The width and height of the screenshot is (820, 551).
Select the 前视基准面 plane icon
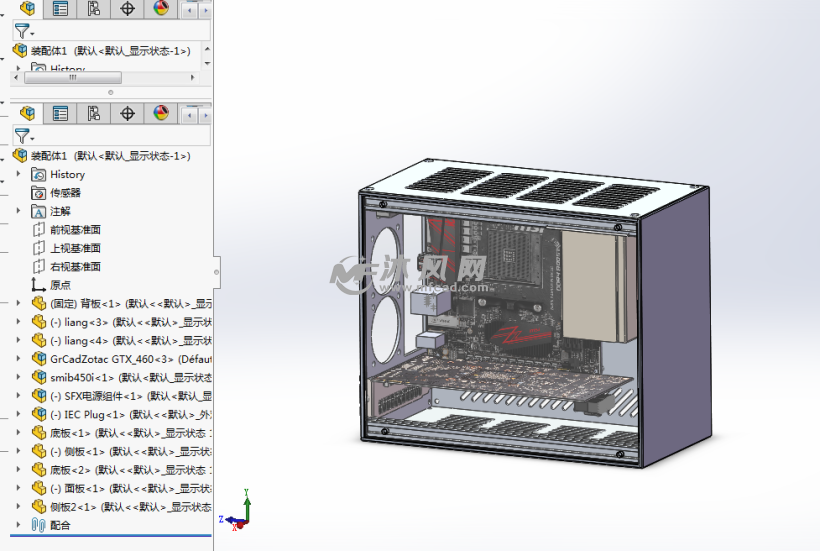[x=39, y=230]
